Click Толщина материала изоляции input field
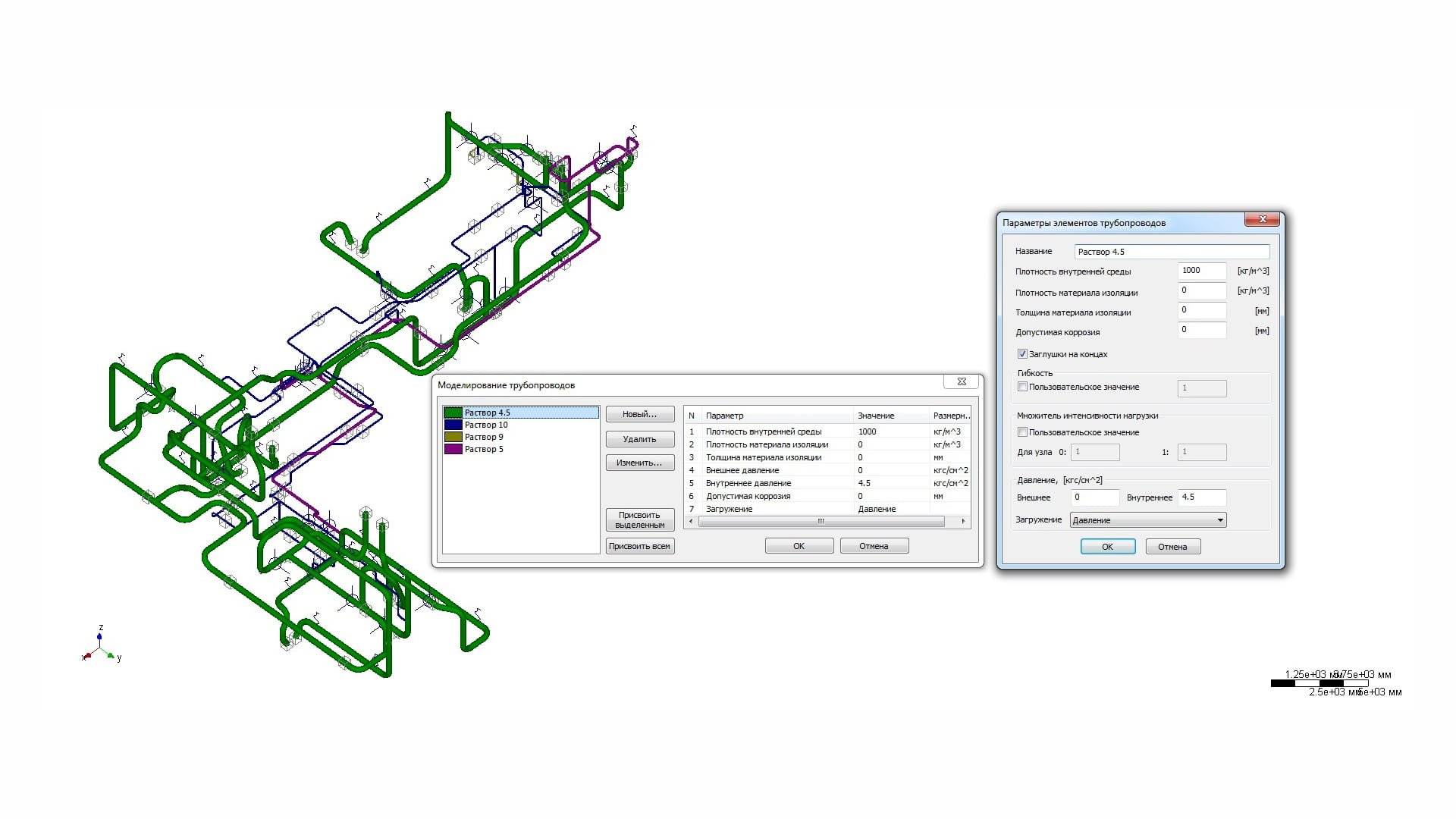This screenshot has width=1456, height=819. pyautogui.click(x=1202, y=310)
